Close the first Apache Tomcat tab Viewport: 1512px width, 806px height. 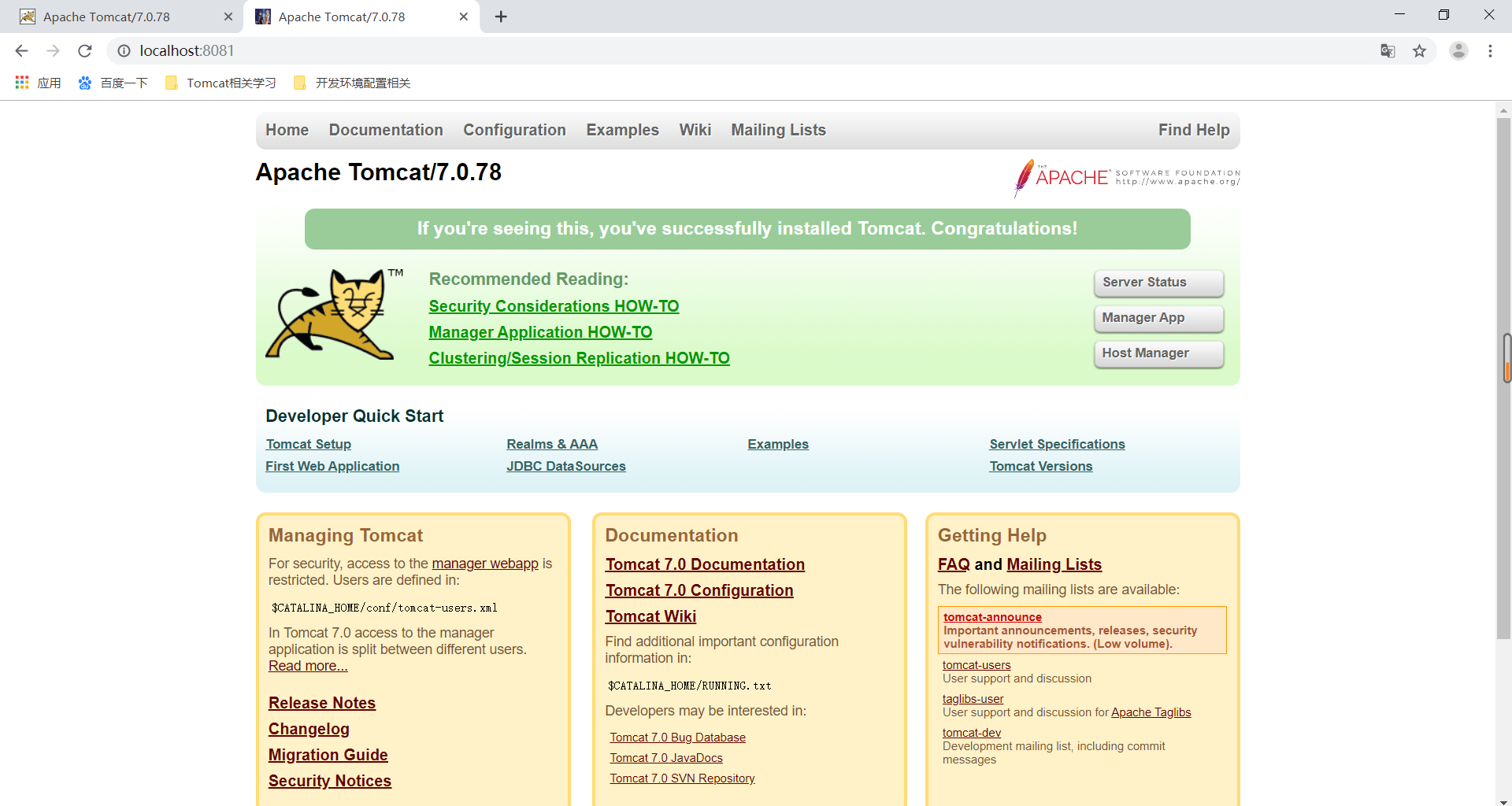coord(228,17)
